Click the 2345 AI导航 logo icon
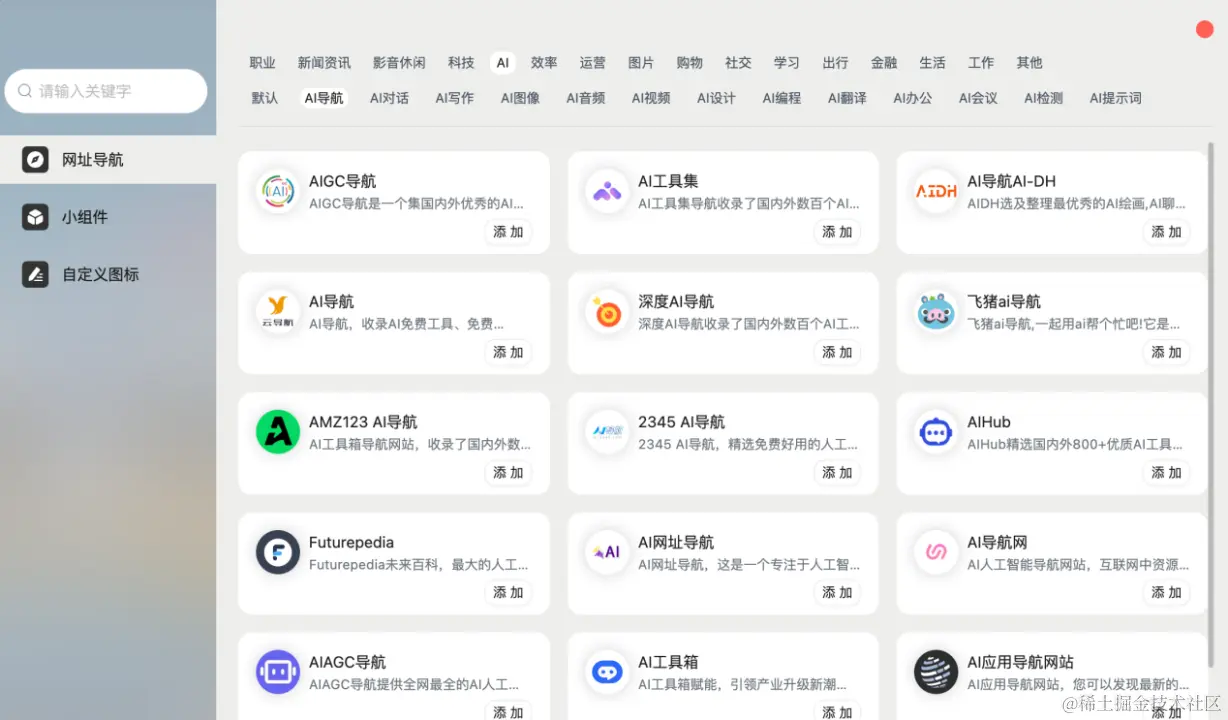The width and height of the screenshot is (1228, 720). click(607, 432)
